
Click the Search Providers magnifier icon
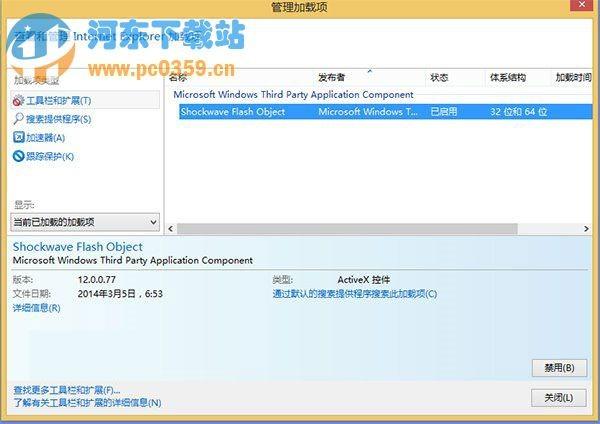(18, 119)
